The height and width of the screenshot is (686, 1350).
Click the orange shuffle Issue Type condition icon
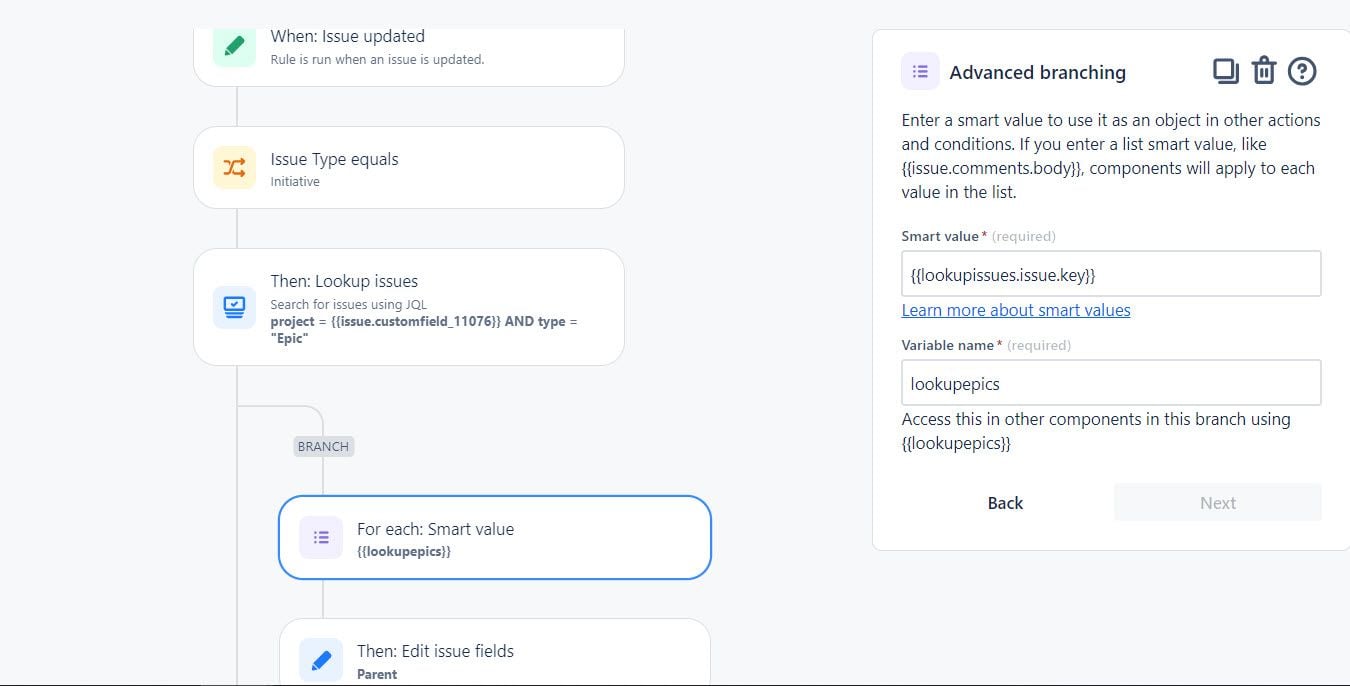click(x=234, y=167)
